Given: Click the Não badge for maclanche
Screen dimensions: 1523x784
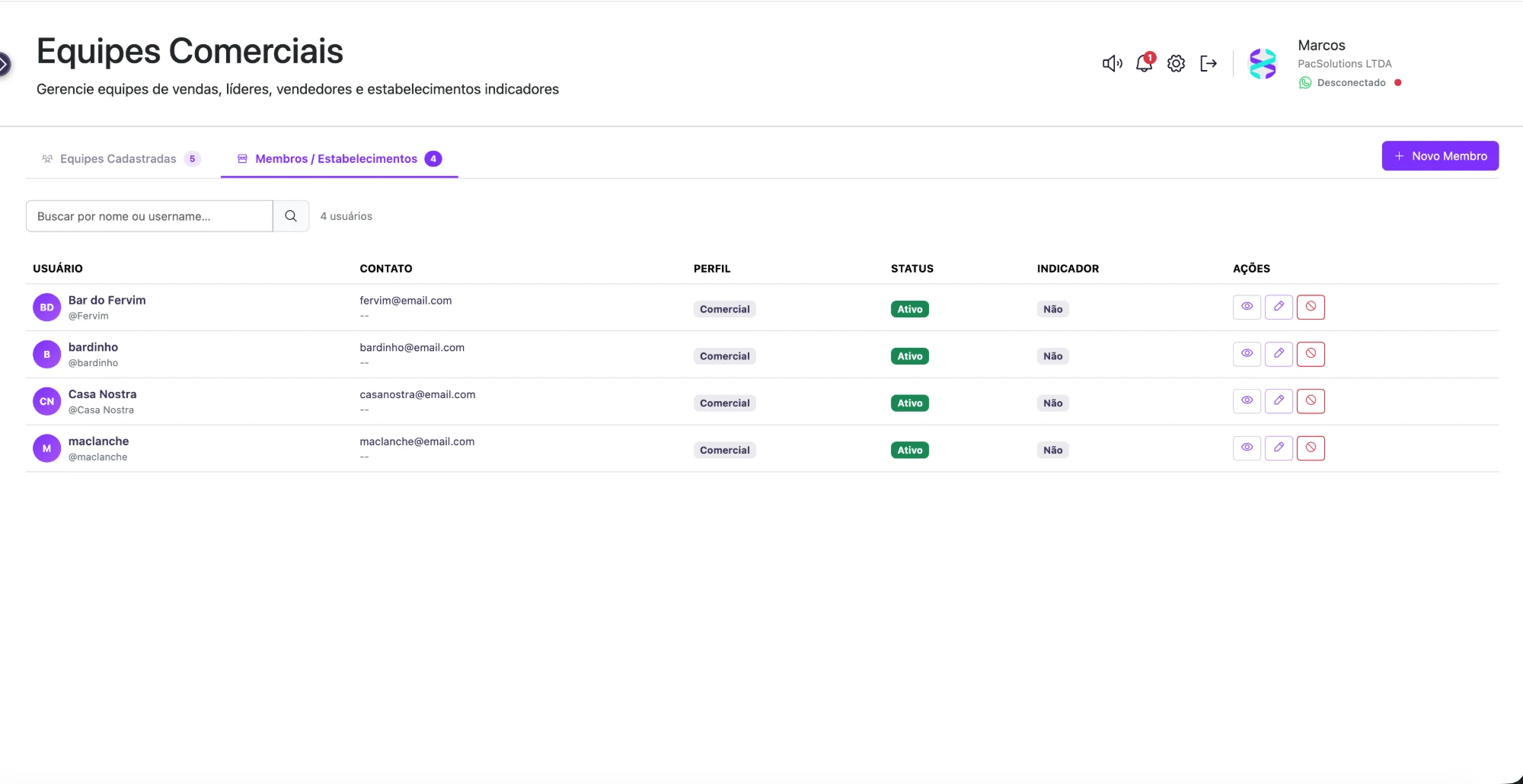Looking at the screenshot, I should pyautogui.click(x=1053, y=451).
